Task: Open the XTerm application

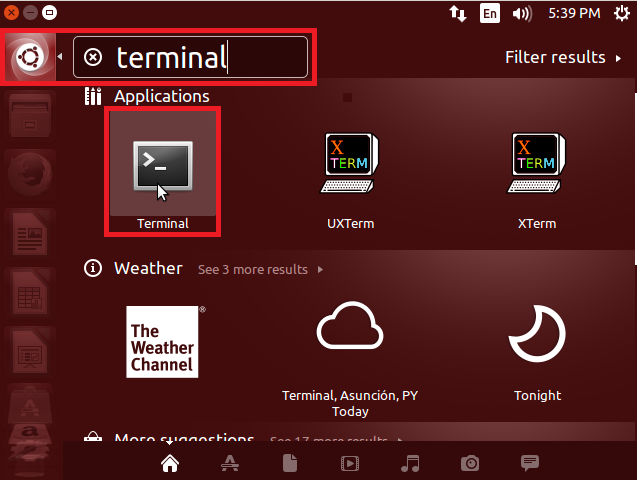Action: pos(536,163)
